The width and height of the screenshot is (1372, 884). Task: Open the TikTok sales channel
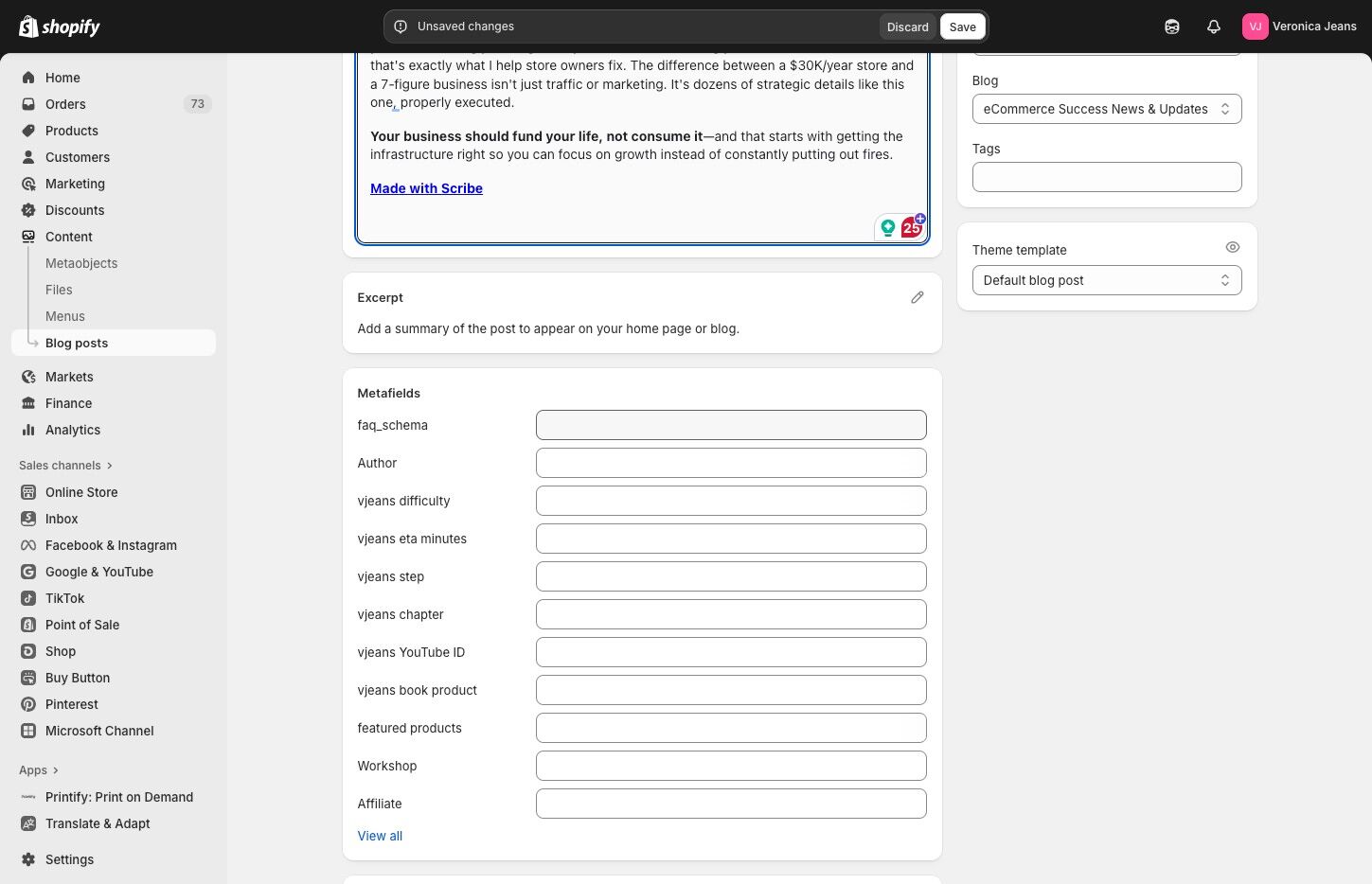64,598
